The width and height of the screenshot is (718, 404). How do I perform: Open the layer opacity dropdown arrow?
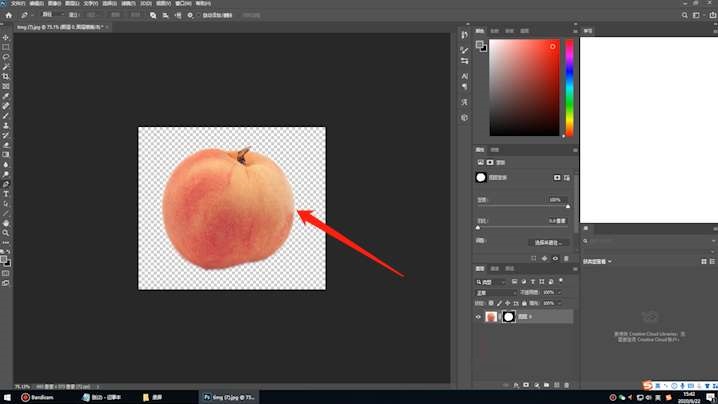[559, 292]
